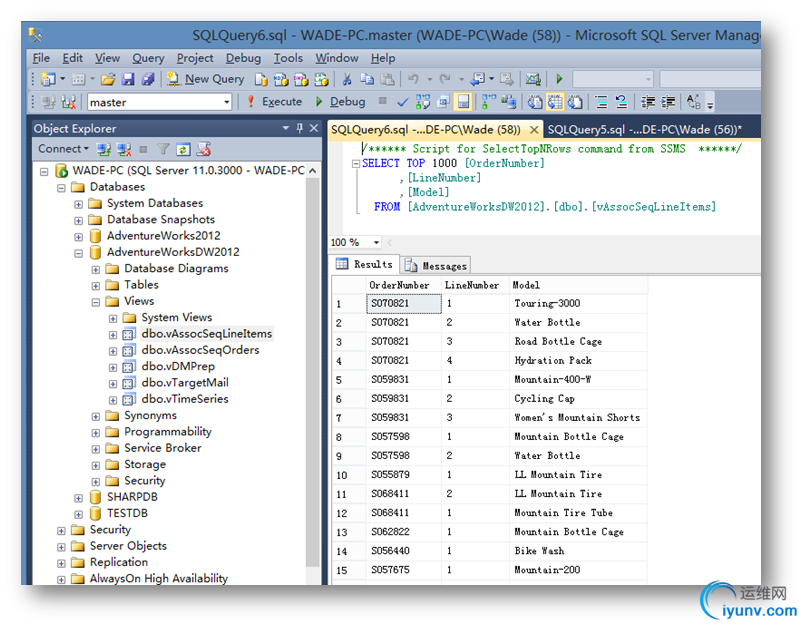The width and height of the screenshot is (803, 627).
Task: Open the Query Options toolbar icon
Action: point(443,102)
